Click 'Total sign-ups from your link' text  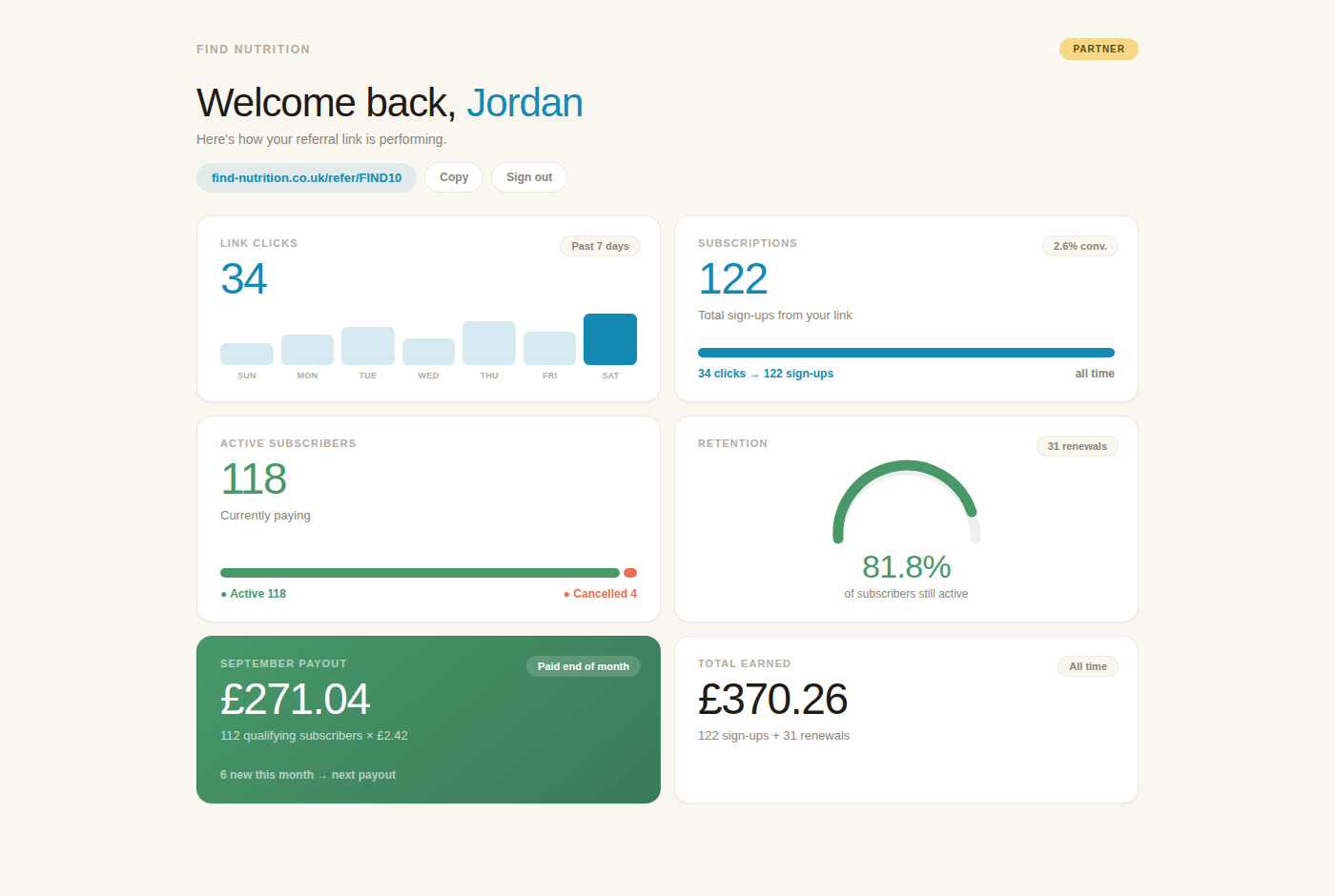[775, 316]
